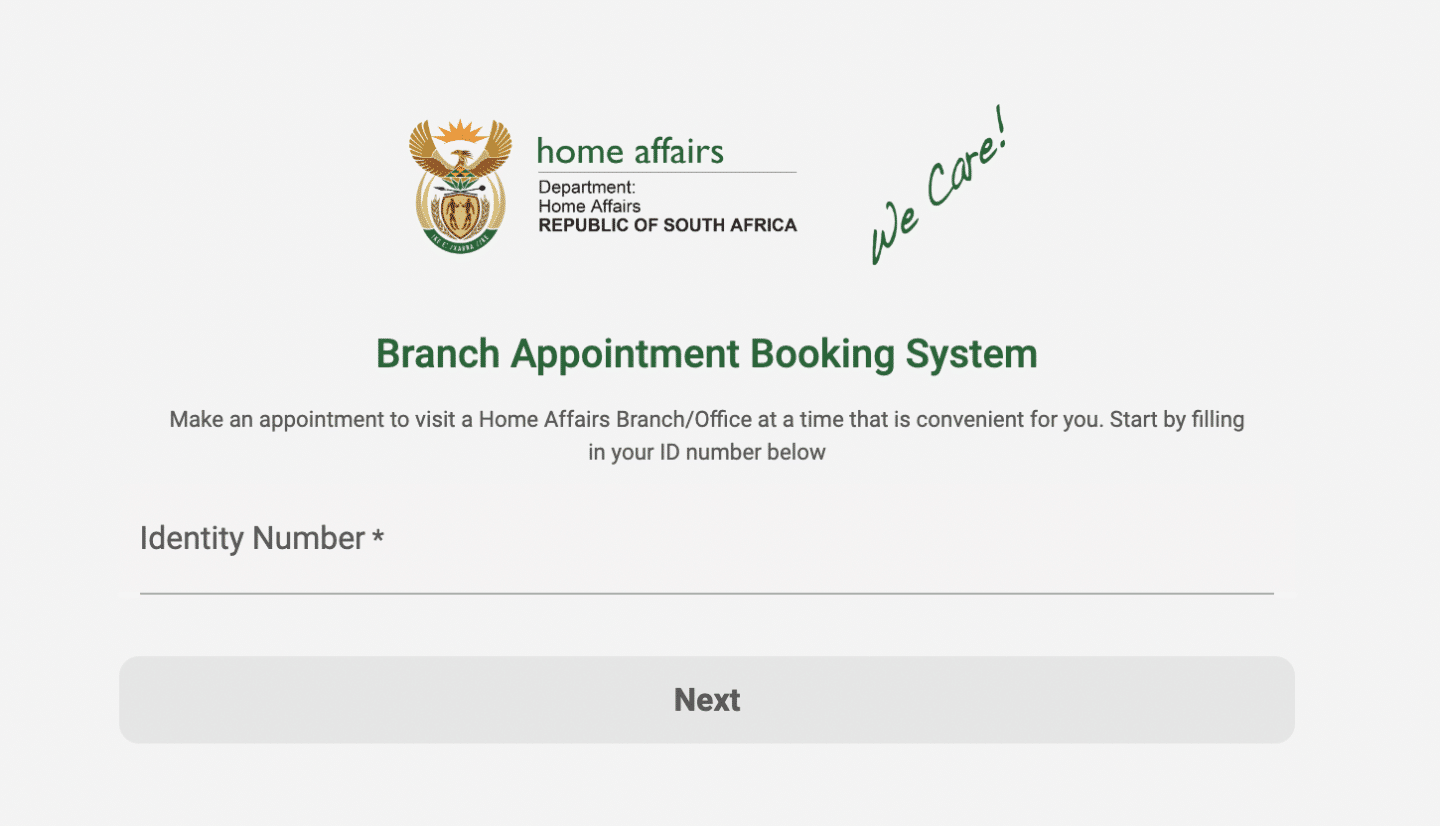Click the divider line under the home affairs wordmark
The image size is (1440, 826).
click(x=666, y=172)
